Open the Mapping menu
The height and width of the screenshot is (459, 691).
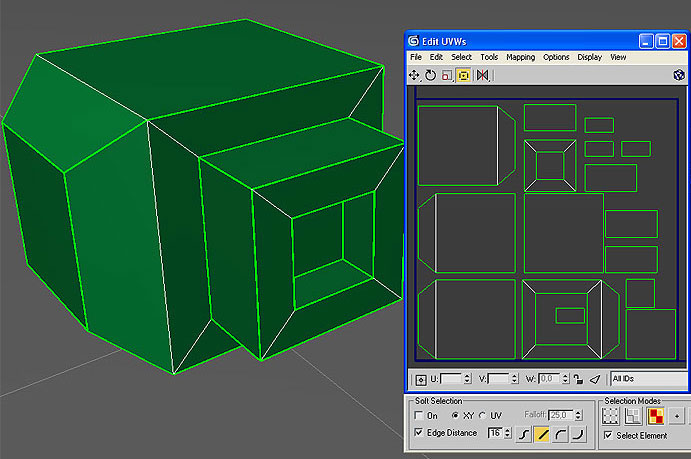tap(520, 57)
